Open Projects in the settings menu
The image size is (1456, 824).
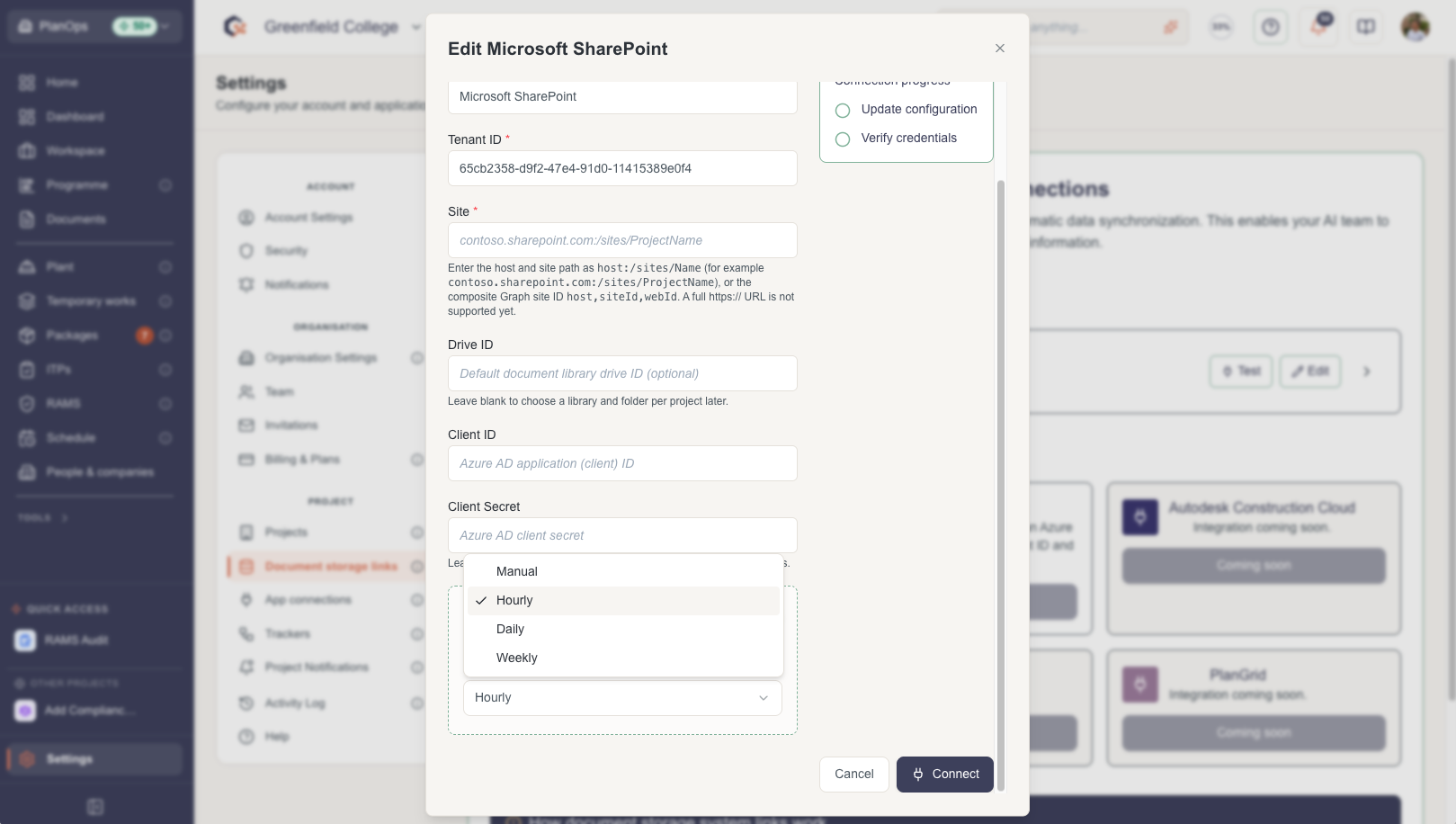point(286,533)
